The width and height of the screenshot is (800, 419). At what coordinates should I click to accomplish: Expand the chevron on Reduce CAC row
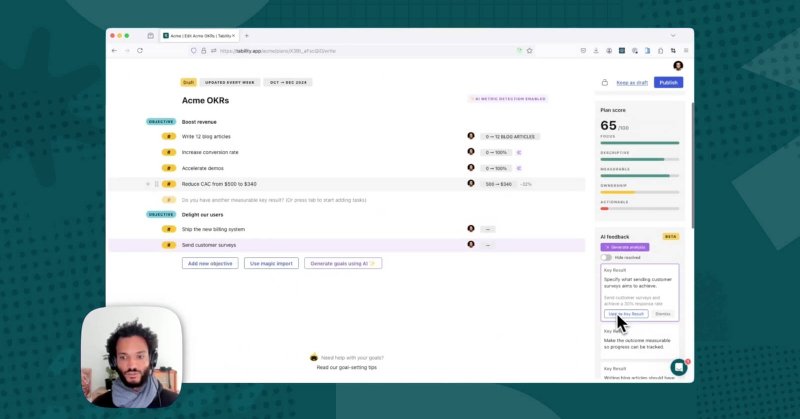tap(148, 184)
